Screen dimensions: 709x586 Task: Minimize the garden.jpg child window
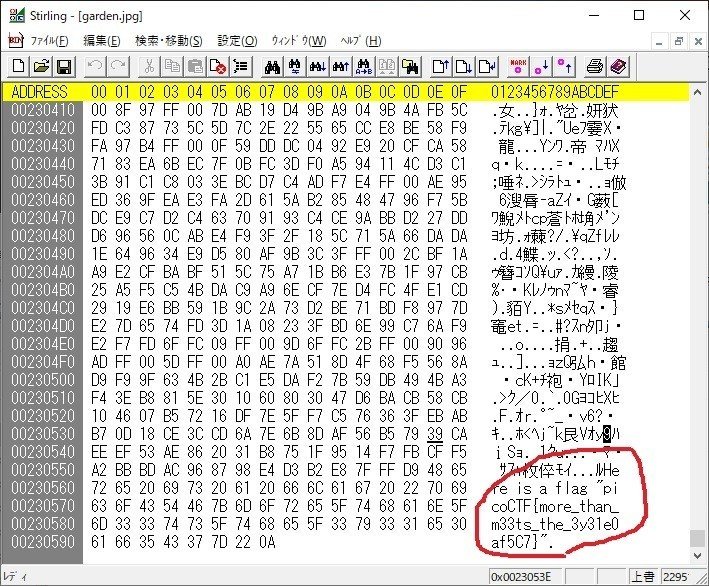659,42
